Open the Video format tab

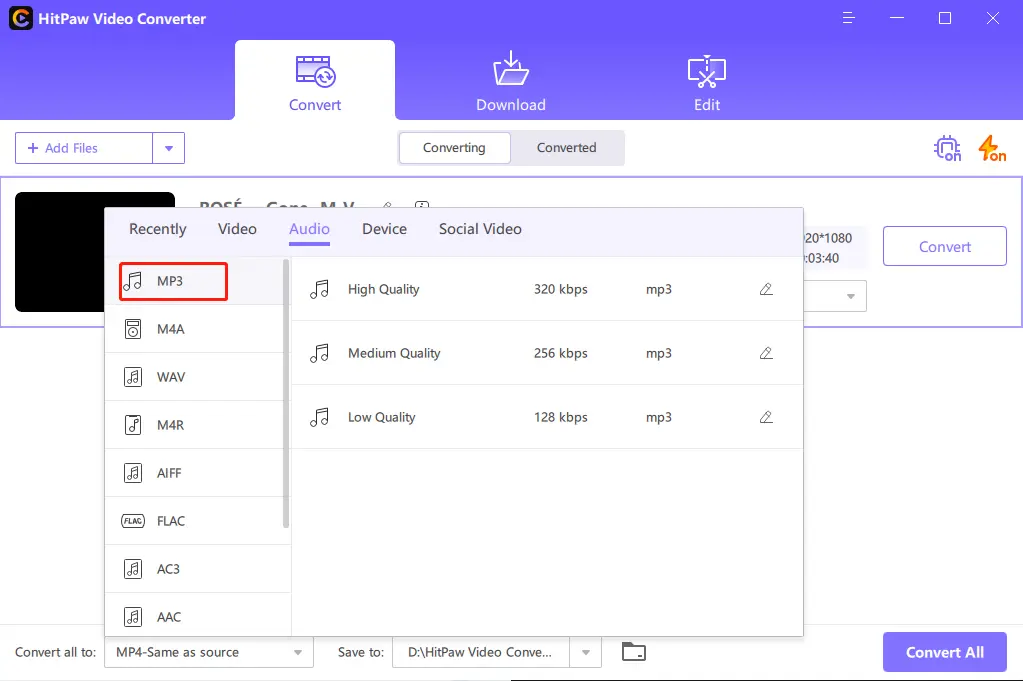click(237, 229)
